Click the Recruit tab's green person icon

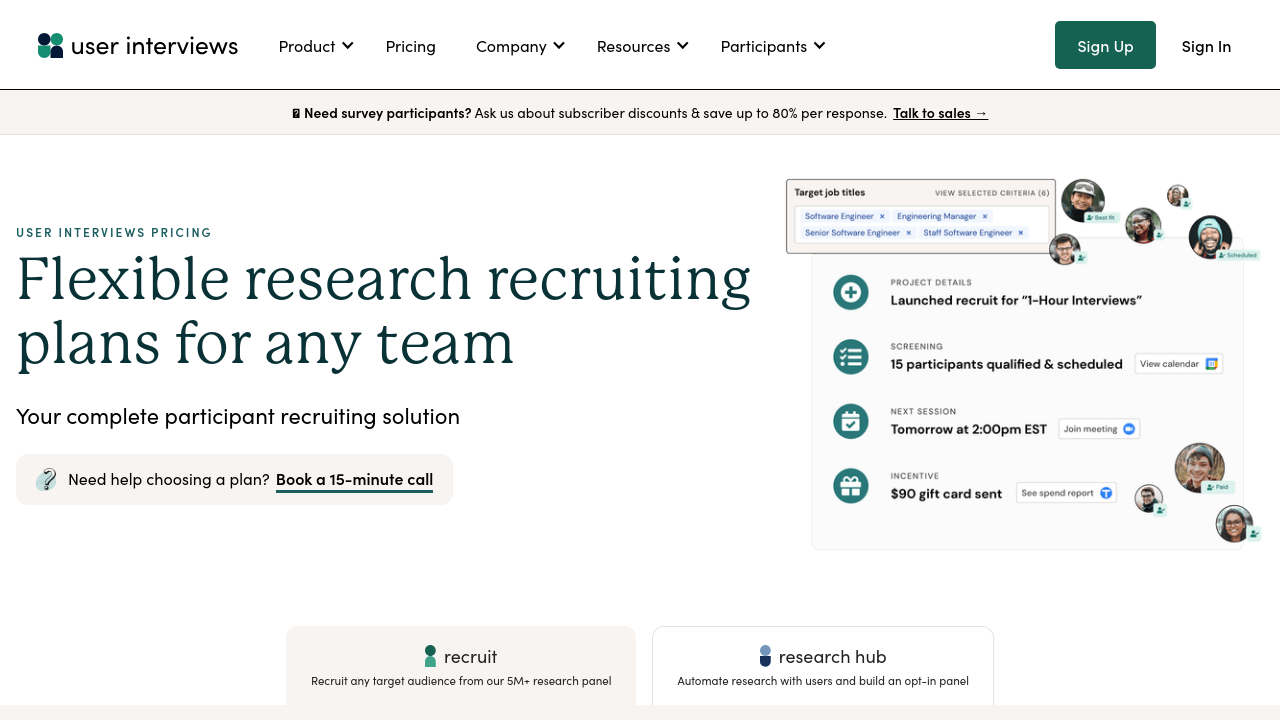tap(430, 656)
